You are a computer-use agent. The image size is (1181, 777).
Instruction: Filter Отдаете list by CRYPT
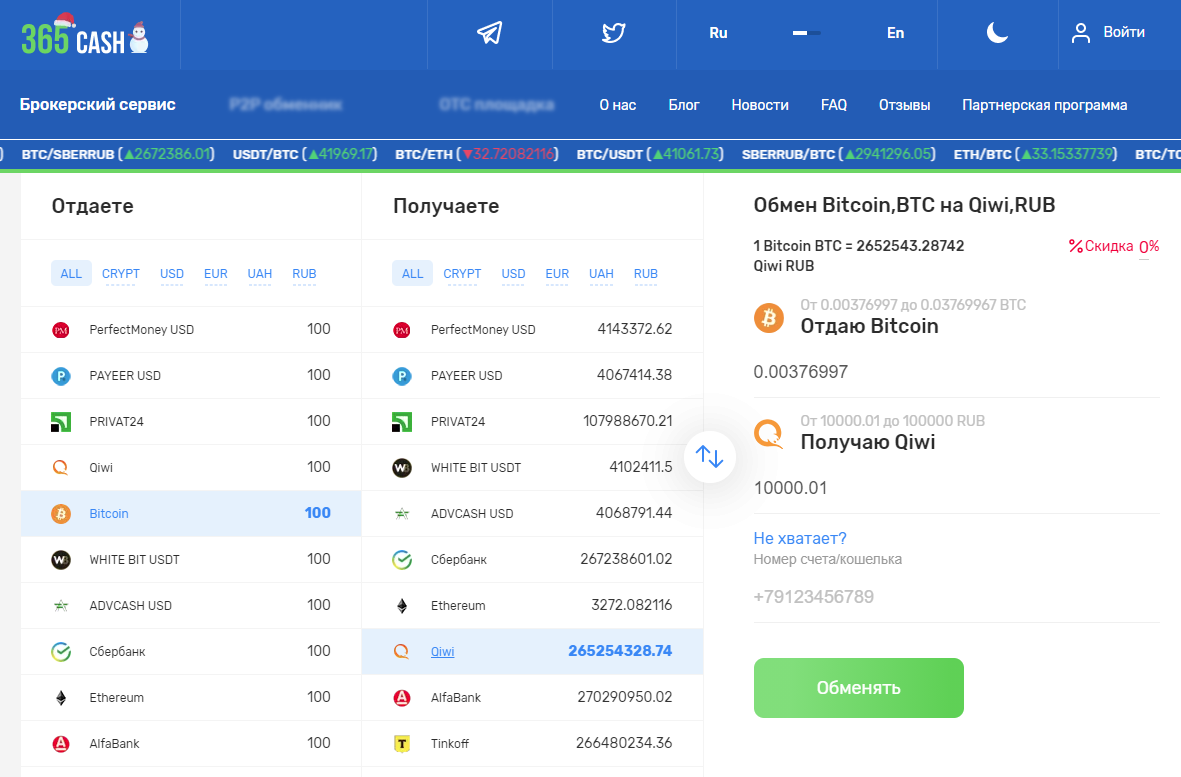[x=121, y=273]
